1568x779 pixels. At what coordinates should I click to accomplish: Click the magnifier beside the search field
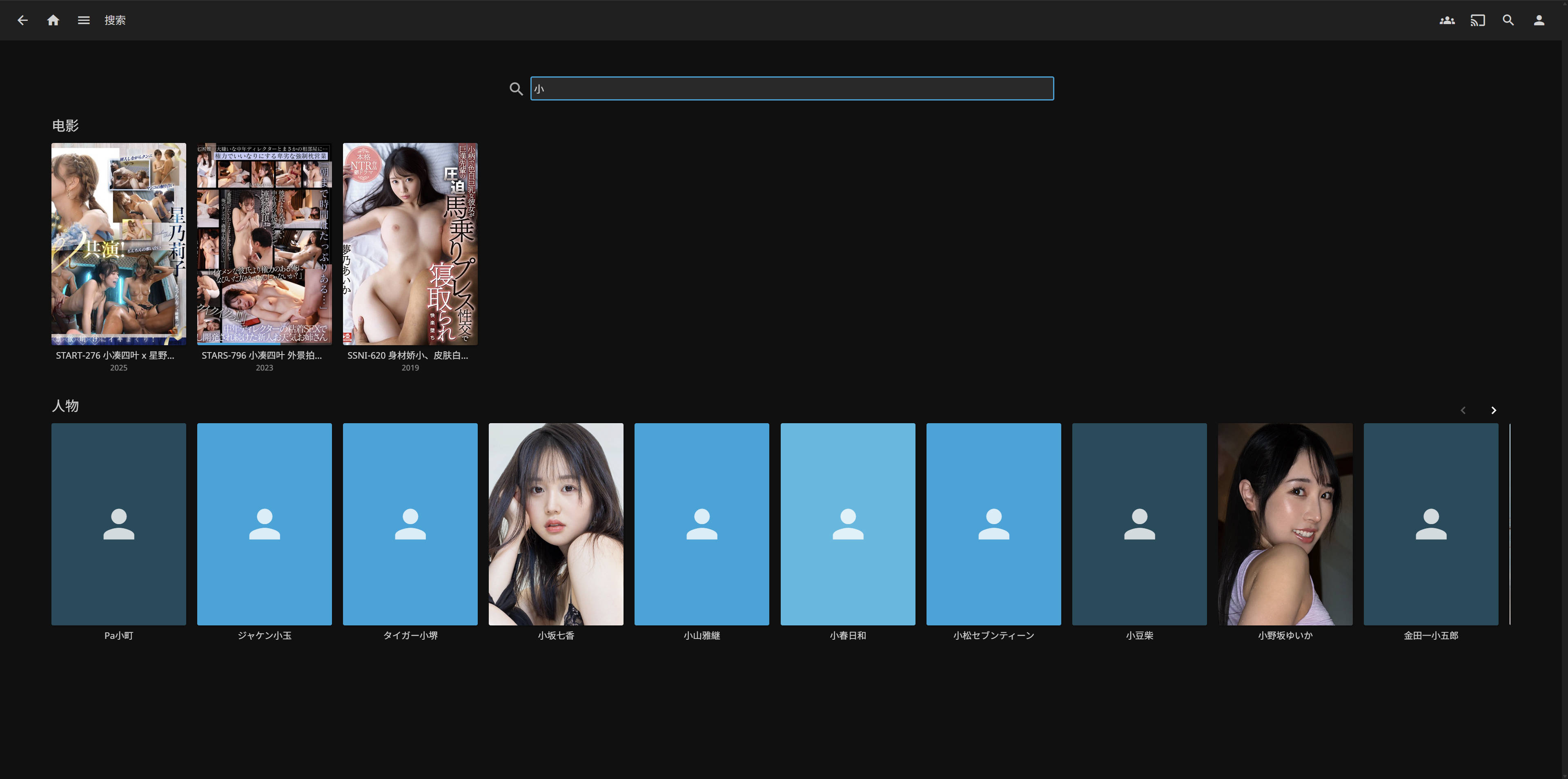pyautogui.click(x=516, y=89)
